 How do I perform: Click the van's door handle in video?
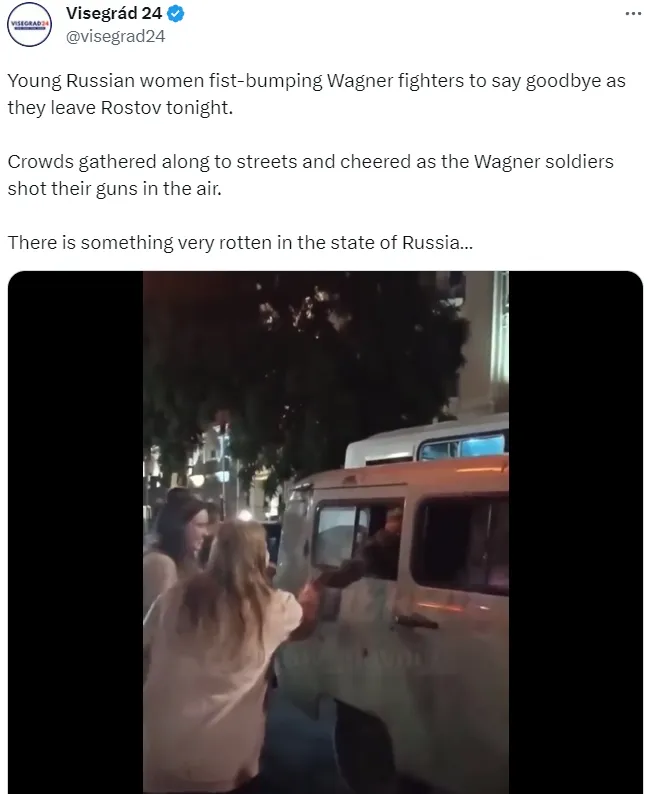416,621
